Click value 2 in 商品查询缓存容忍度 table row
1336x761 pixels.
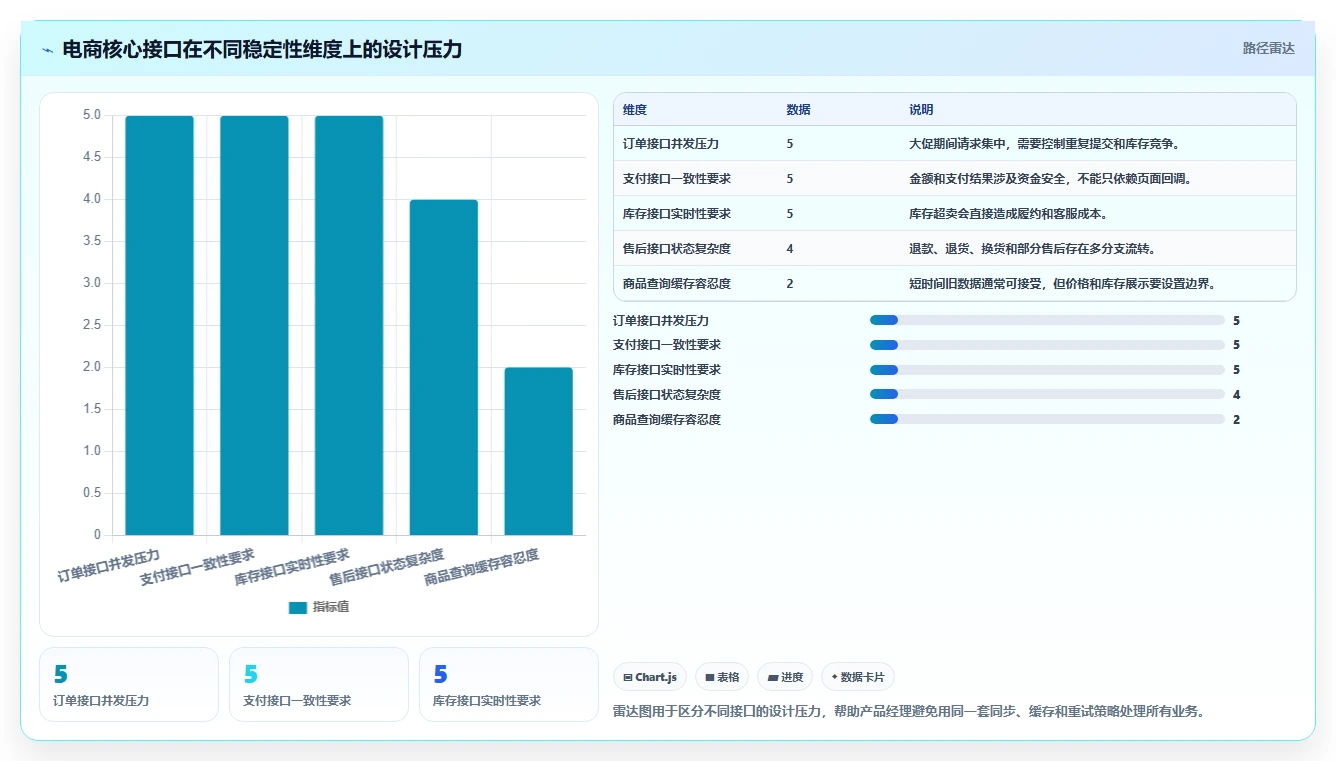(790, 284)
